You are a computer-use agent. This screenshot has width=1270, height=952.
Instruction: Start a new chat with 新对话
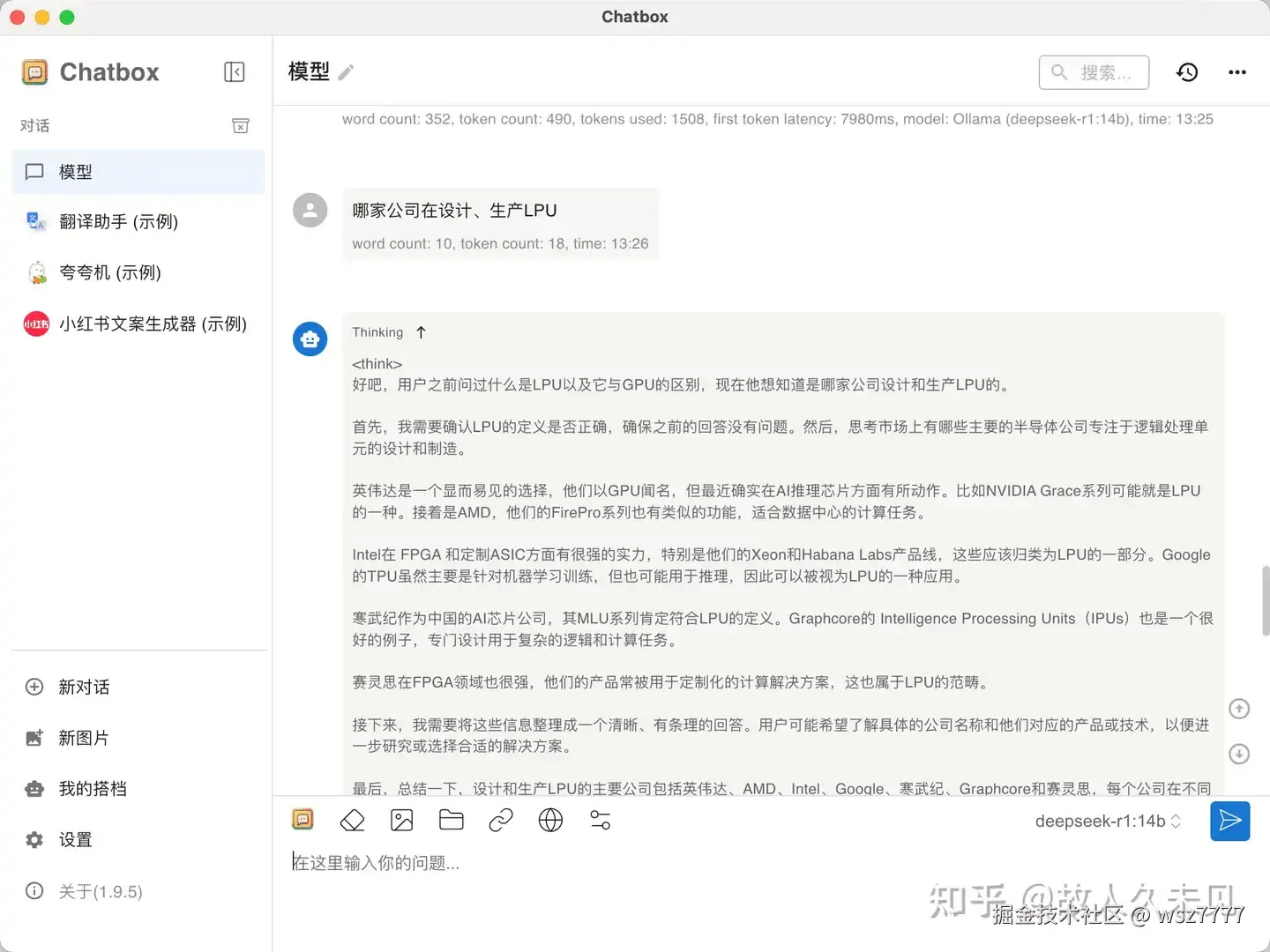click(x=138, y=687)
